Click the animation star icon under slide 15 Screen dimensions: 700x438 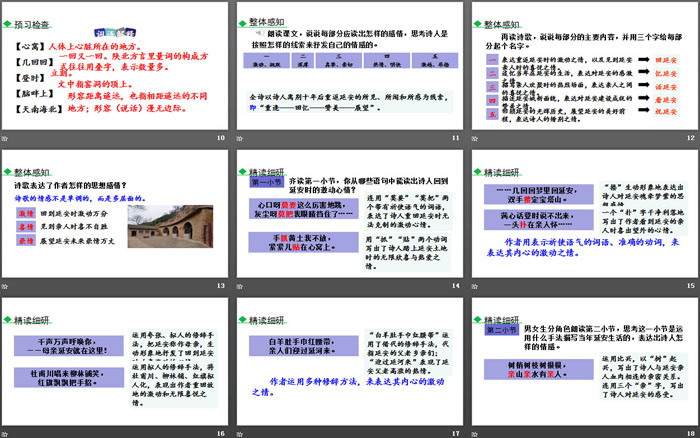(475, 286)
